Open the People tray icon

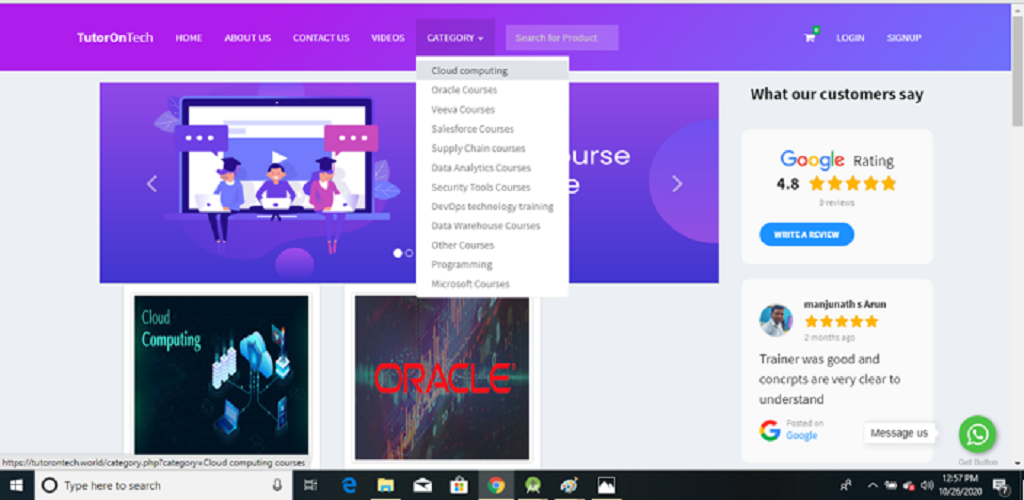click(x=847, y=485)
